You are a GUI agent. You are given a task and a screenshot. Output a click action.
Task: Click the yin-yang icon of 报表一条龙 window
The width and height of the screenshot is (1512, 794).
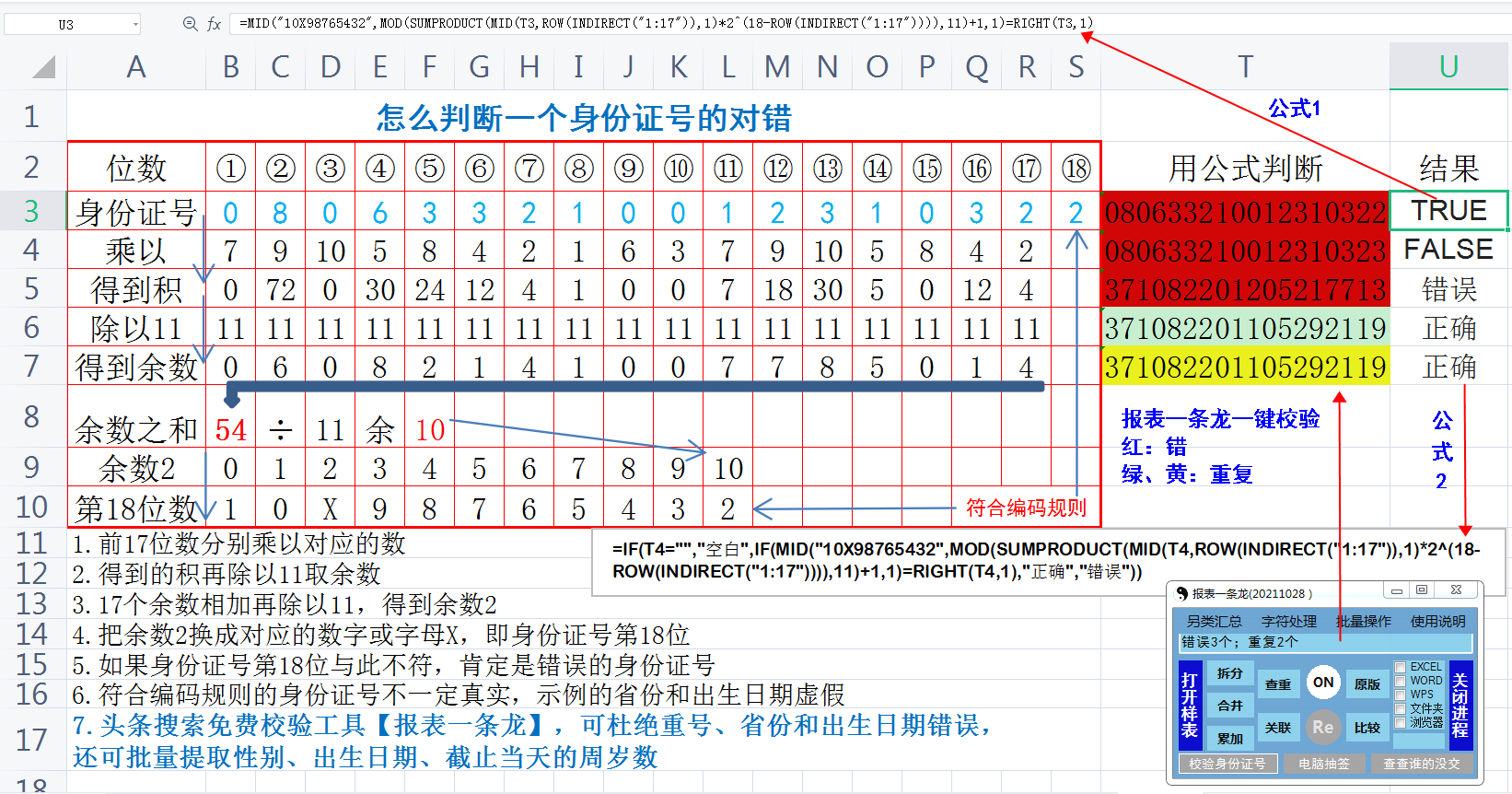coord(1181,593)
